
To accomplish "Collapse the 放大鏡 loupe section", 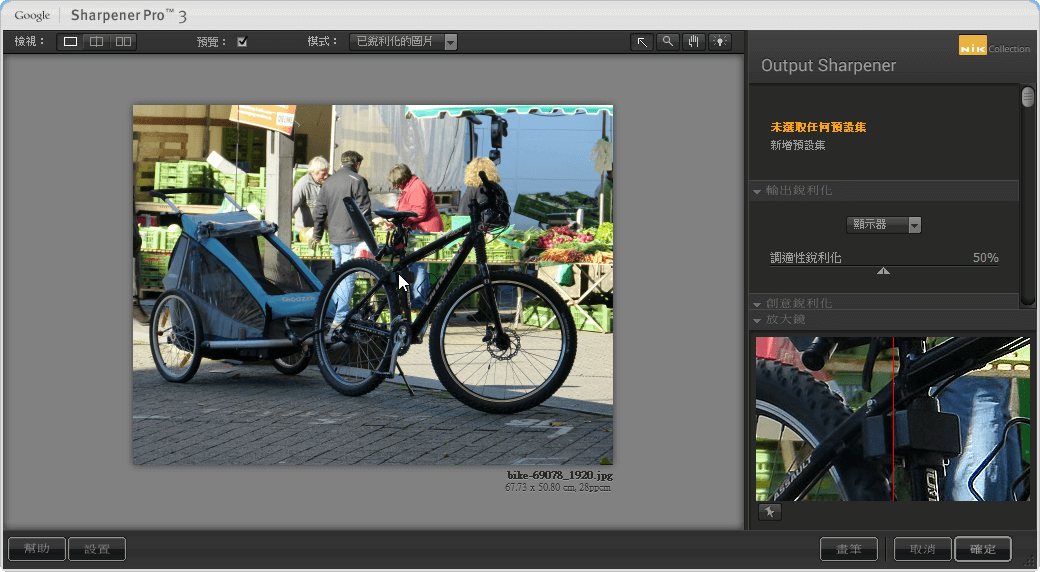I will [x=758, y=320].
